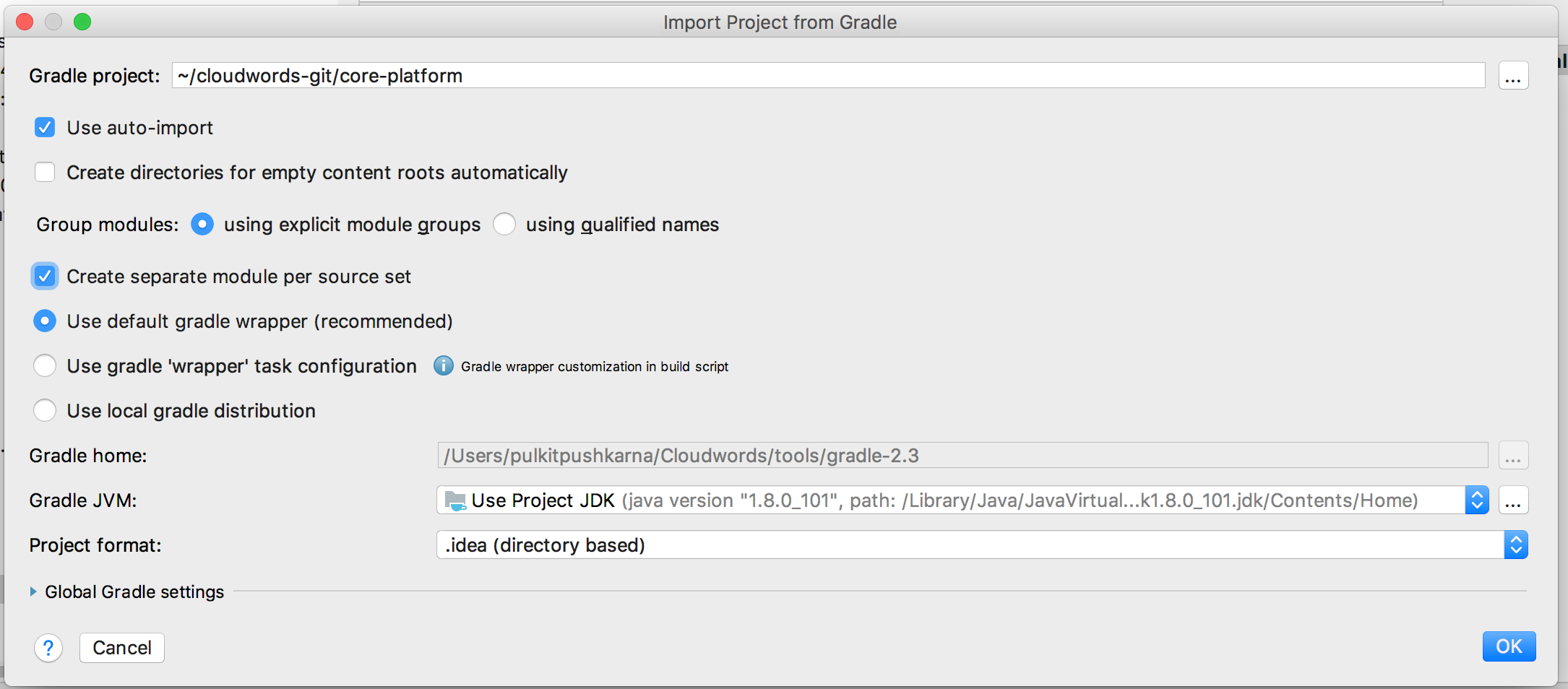
Task: Click the Gradle wrapper info icon
Action: (x=443, y=366)
